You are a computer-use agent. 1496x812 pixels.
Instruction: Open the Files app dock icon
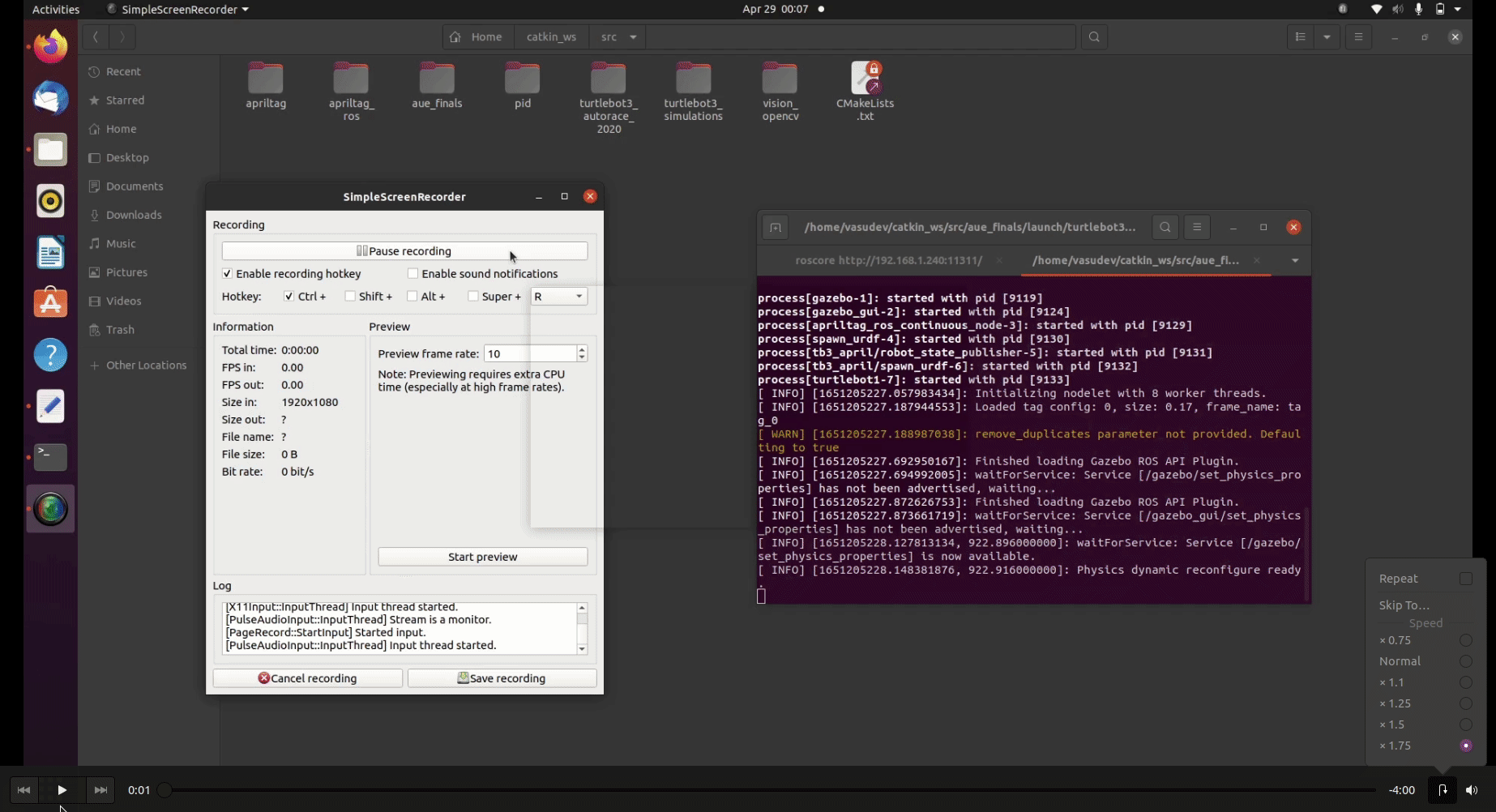50,150
